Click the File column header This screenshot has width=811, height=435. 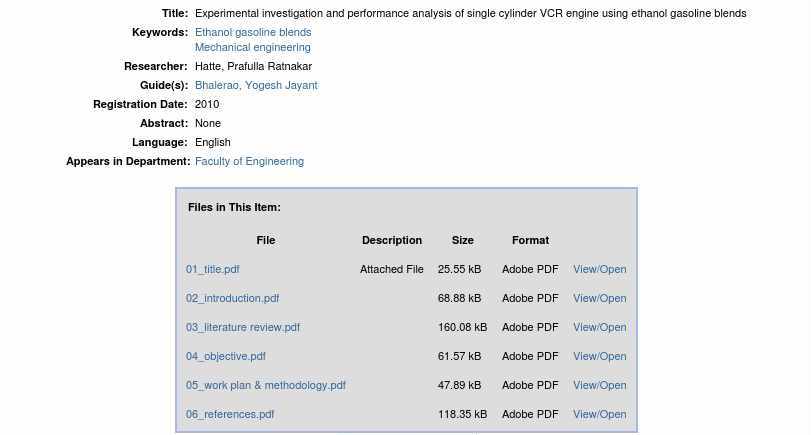click(x=265, y=240)
